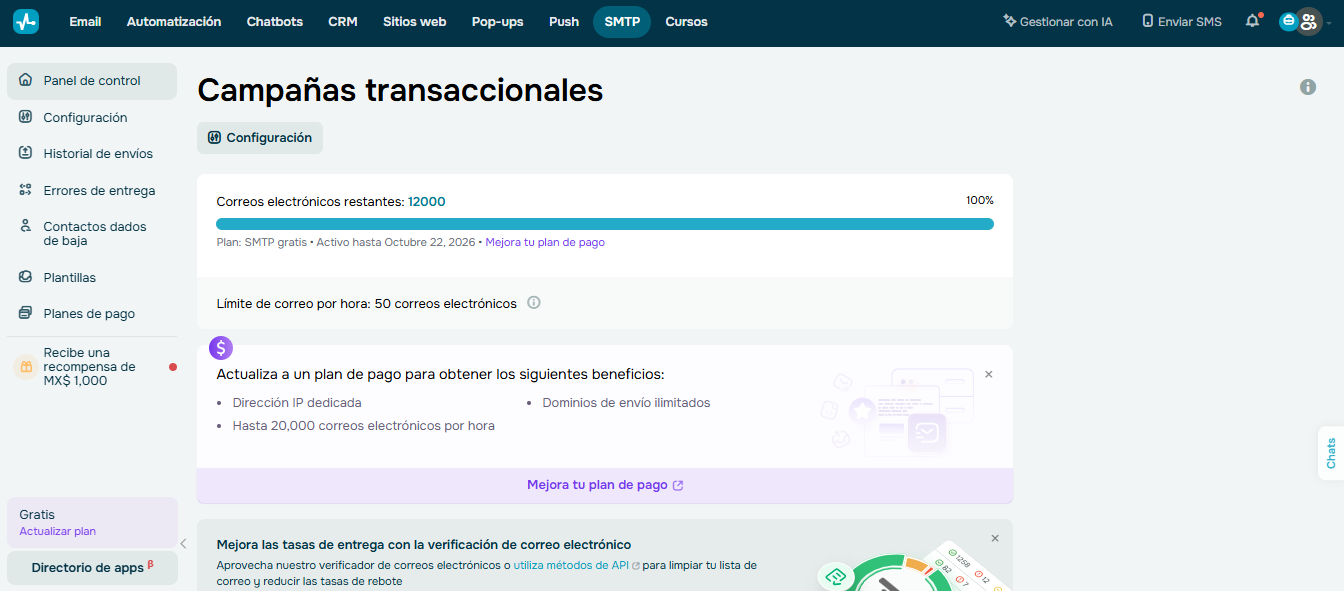Image resolution: width=1344 pixels, height=591 pixels.
Task: Click Mejora tu plan de pago purple banner button
Action: [x=605, y=485]
